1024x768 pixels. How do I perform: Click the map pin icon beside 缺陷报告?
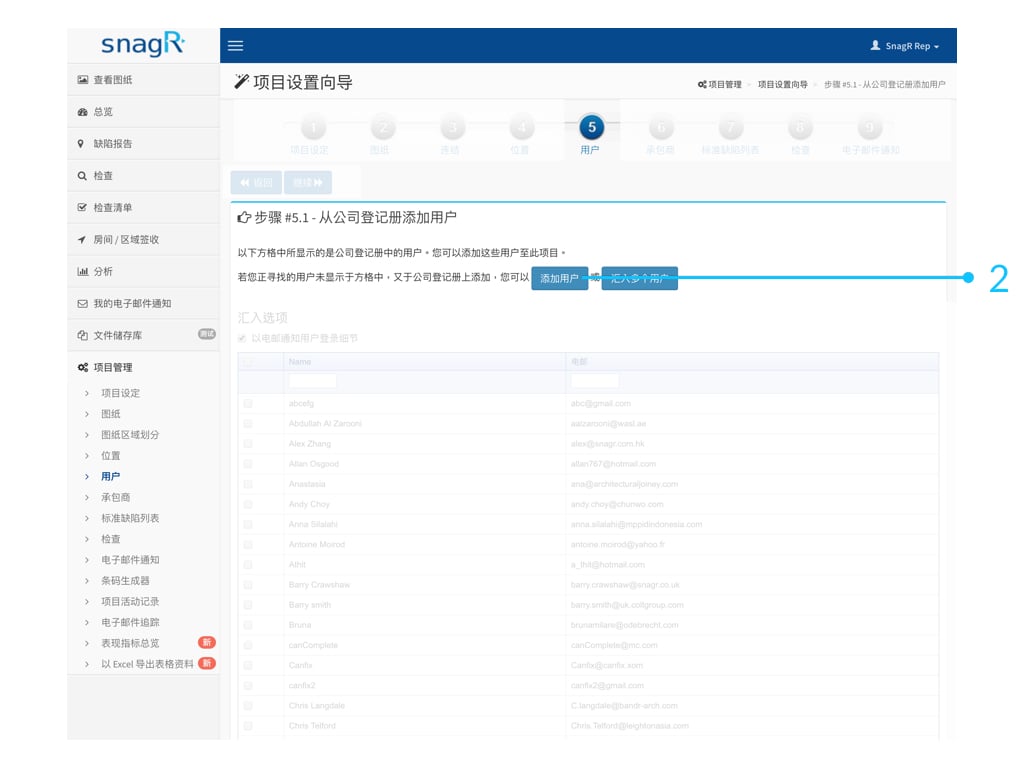[81, 144]
